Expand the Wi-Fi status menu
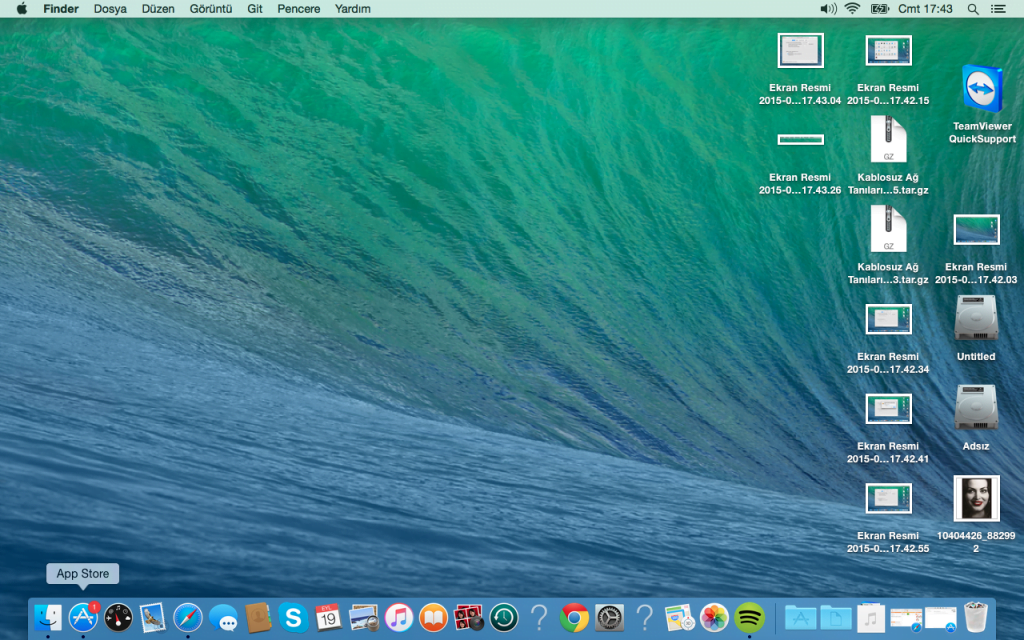The image size is (1024, 640). tap(852, 9)
